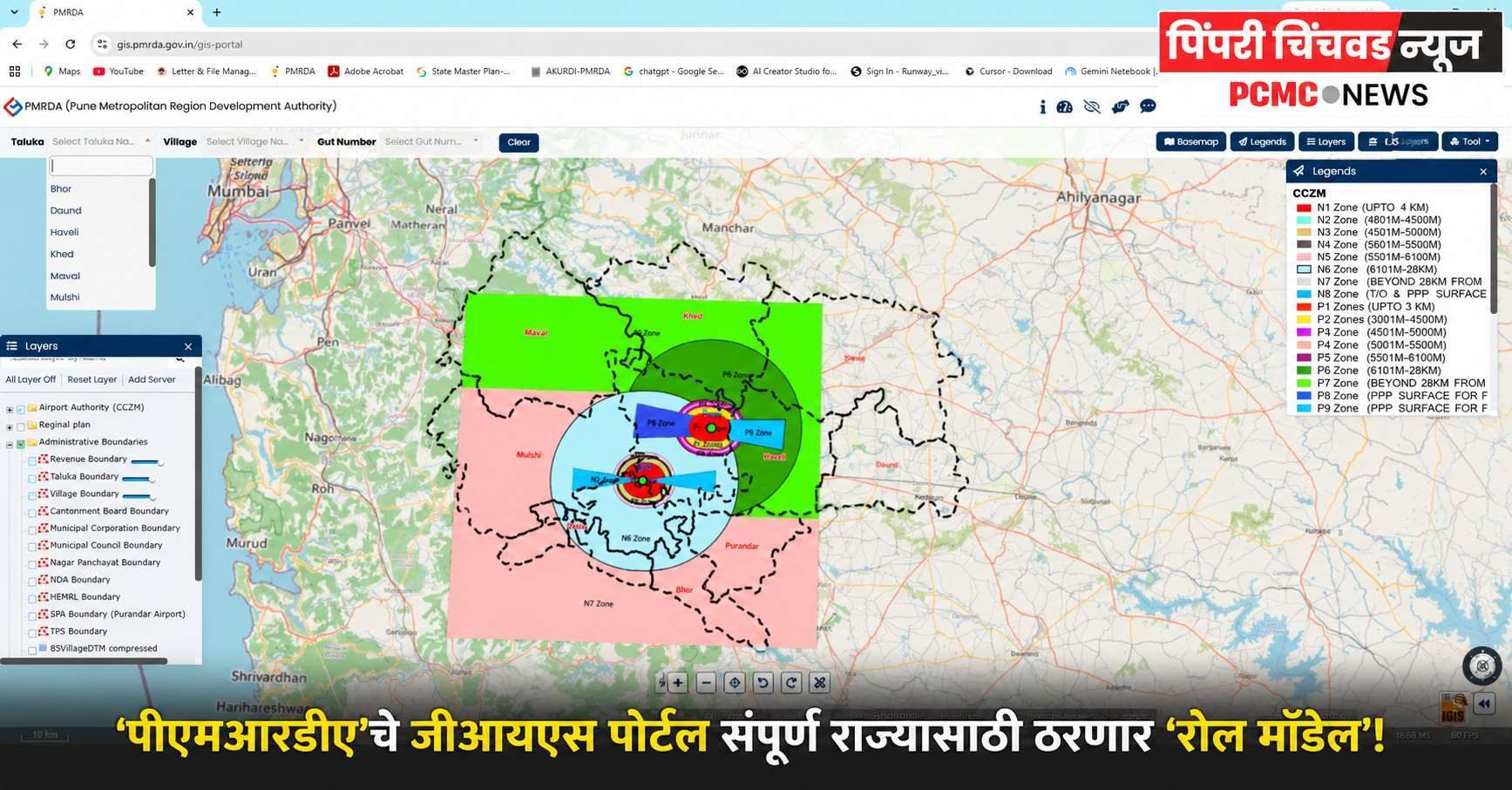Open the info 'i' icon in header
Screen dimensions: 1512x790
[1042, 106]
